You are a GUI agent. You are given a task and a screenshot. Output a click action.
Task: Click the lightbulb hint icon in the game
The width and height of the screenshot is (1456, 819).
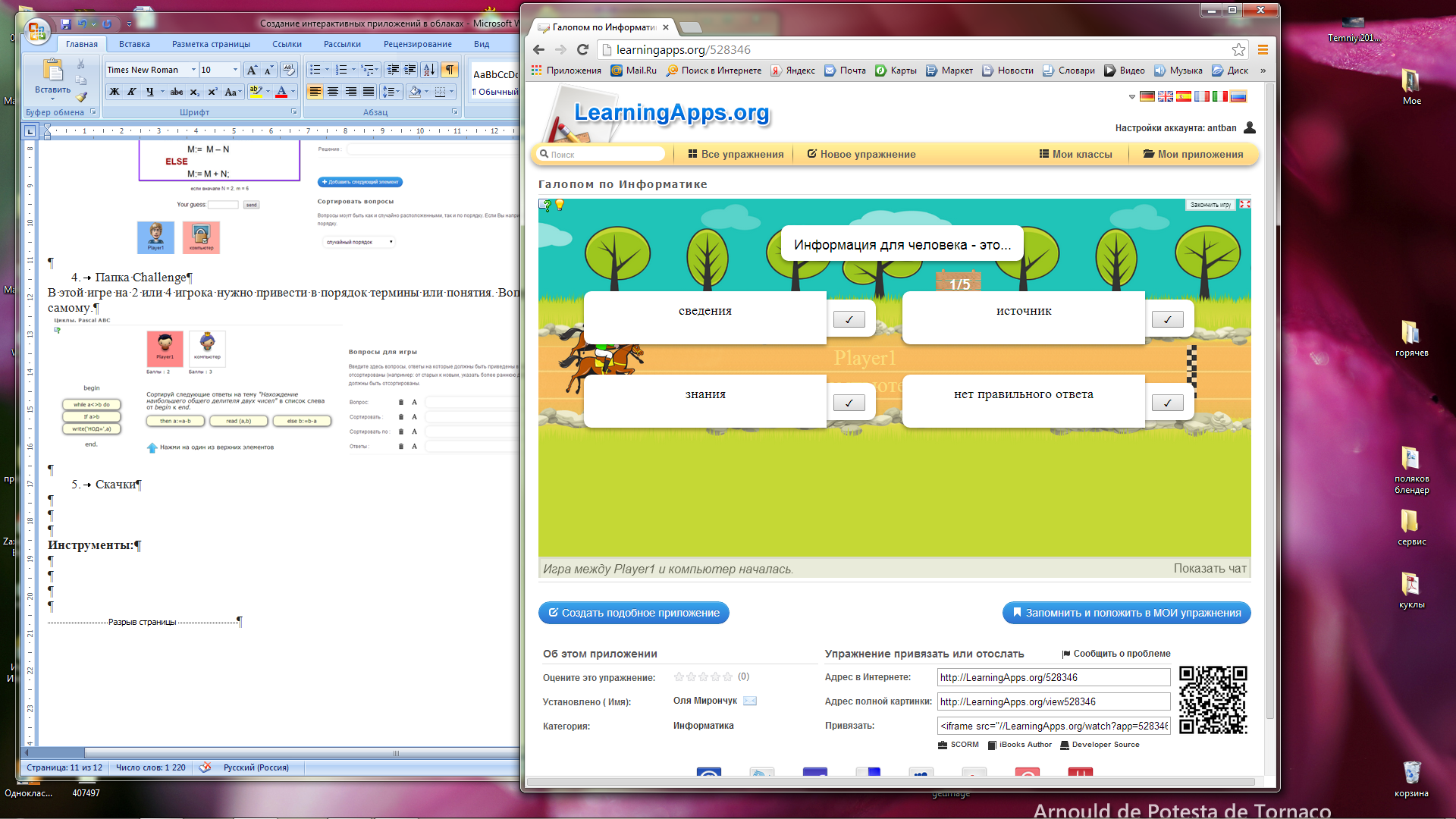[560, 205]
